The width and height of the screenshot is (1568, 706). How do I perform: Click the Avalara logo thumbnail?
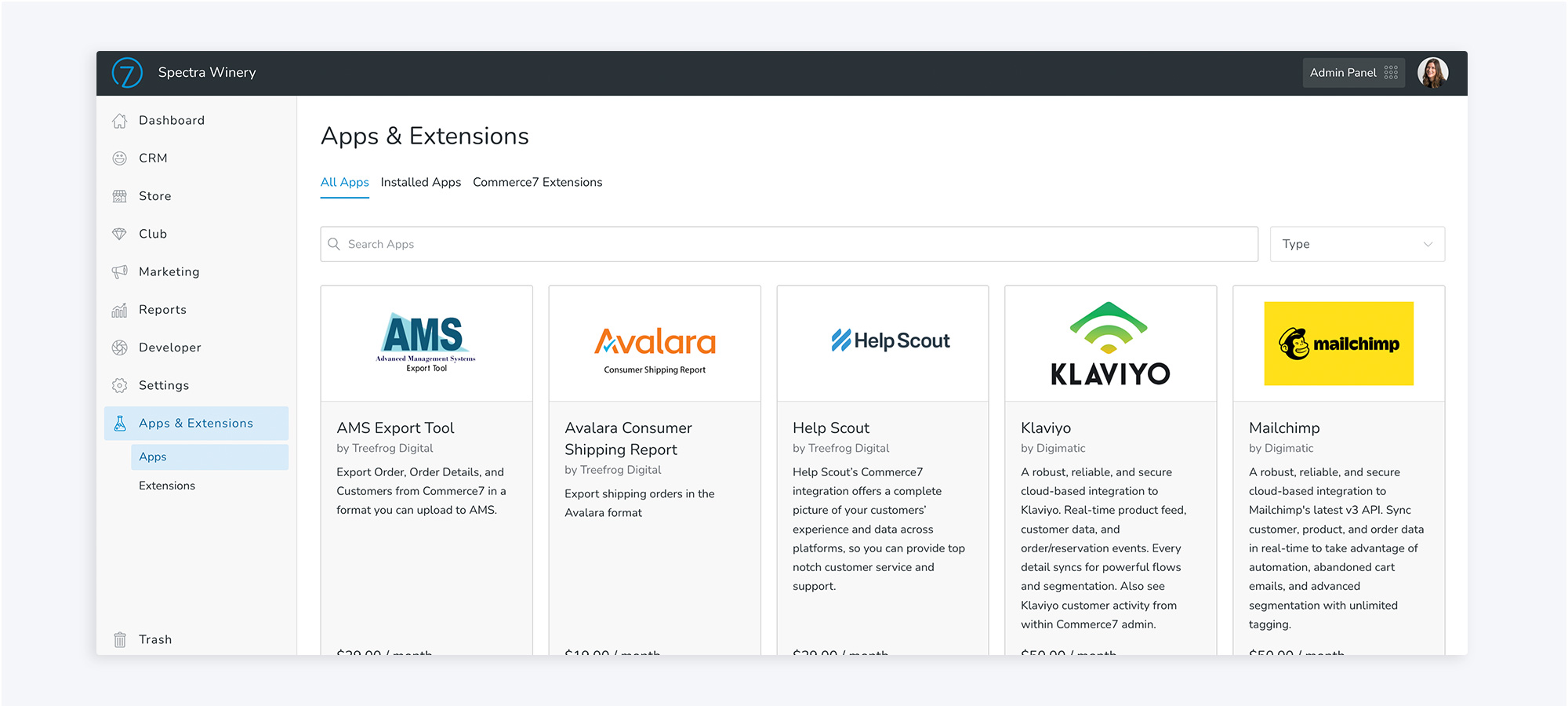[655, 350]
